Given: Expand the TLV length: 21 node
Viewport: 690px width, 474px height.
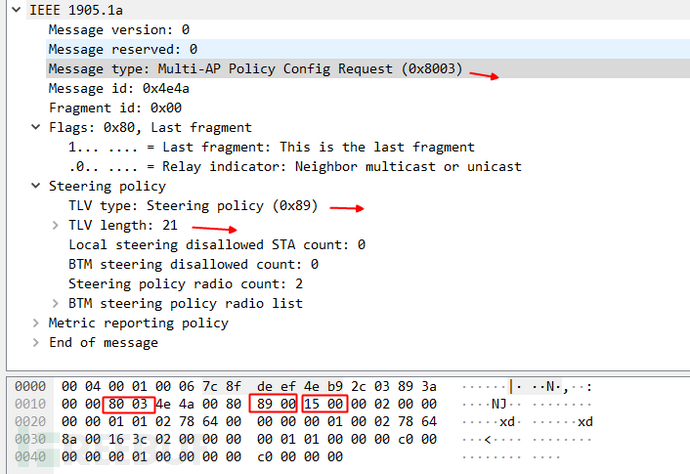Looking at the screenshot, I should click(55, 225).
